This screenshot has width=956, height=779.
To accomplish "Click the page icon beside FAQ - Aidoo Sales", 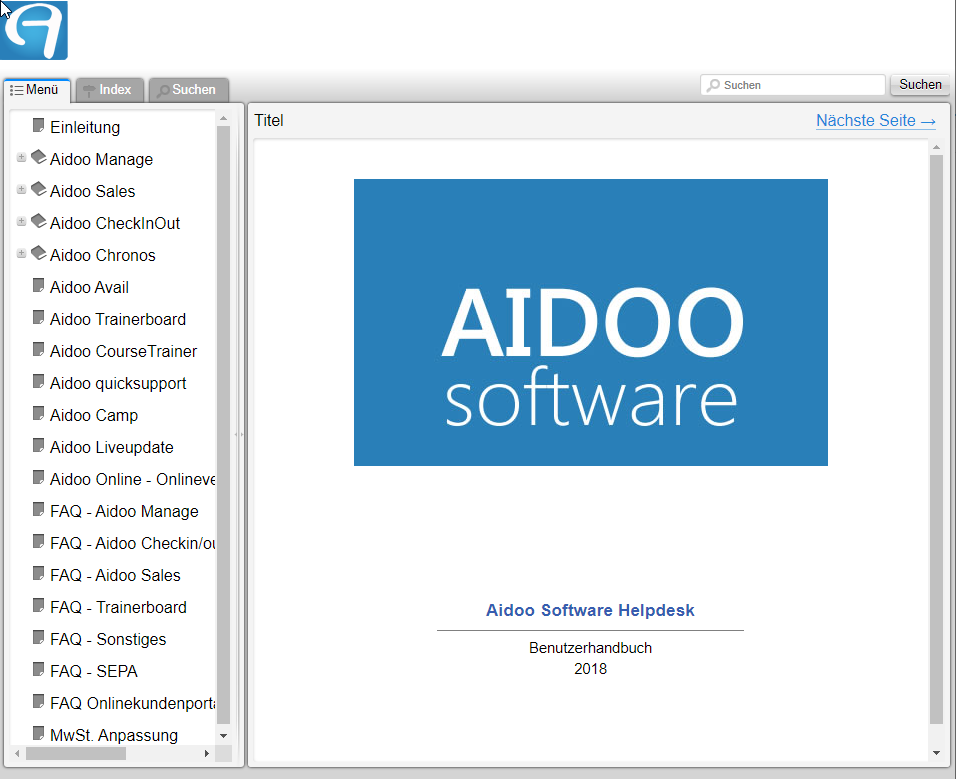I will pyautogui.click(x=38, y=573).
